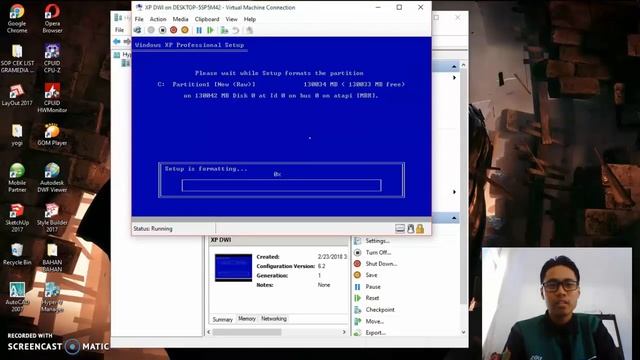
Task: Open Mobile Partner desktop icon
Action: (17, 178)
